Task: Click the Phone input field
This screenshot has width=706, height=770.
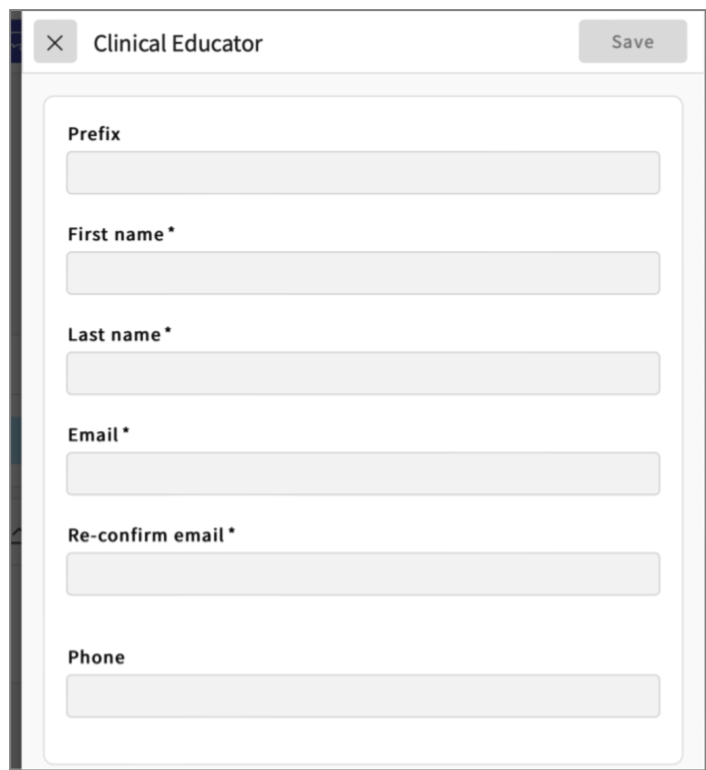Action: tap(362, 696)
